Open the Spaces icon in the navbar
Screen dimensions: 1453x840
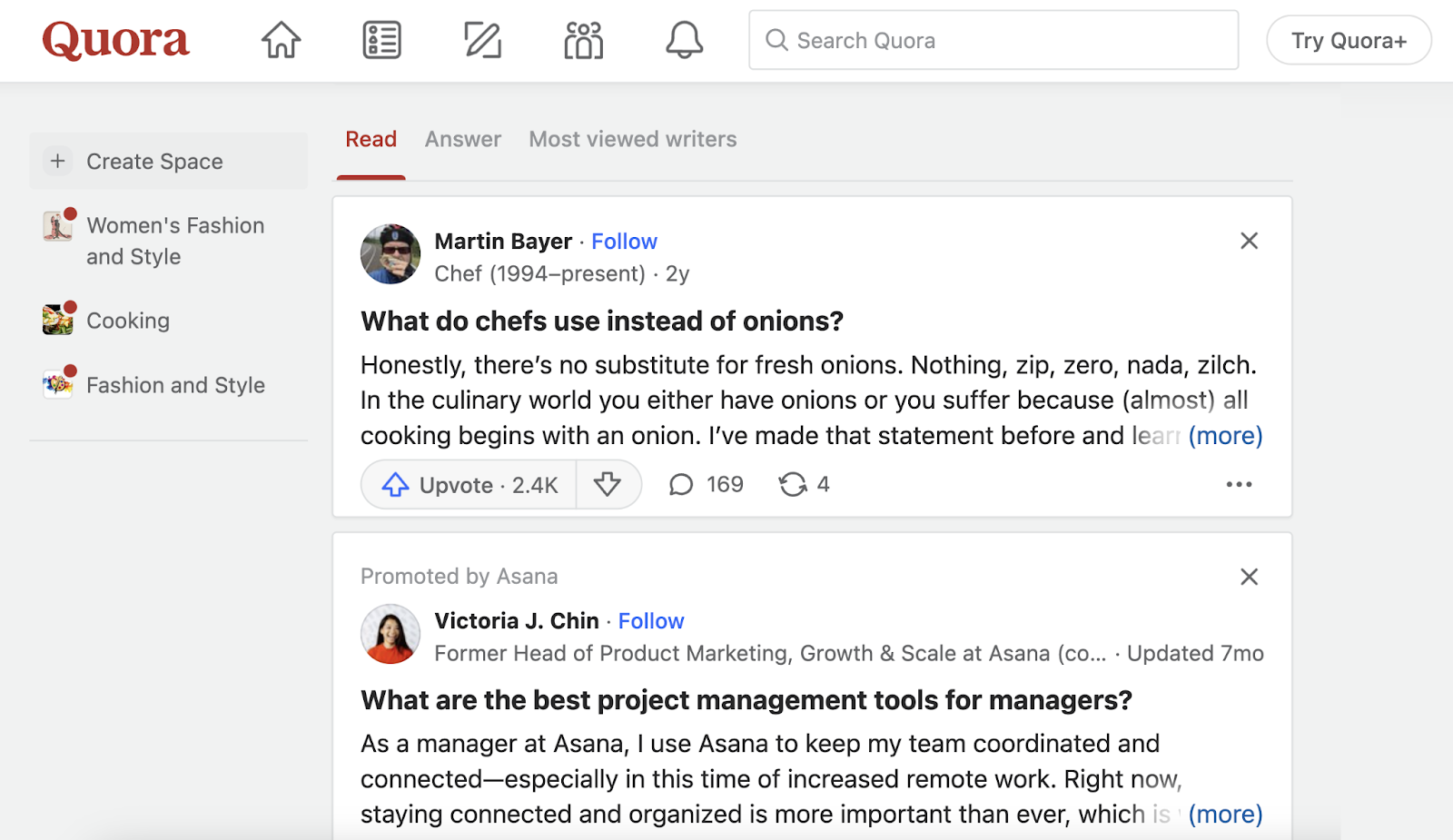[583, 40]
